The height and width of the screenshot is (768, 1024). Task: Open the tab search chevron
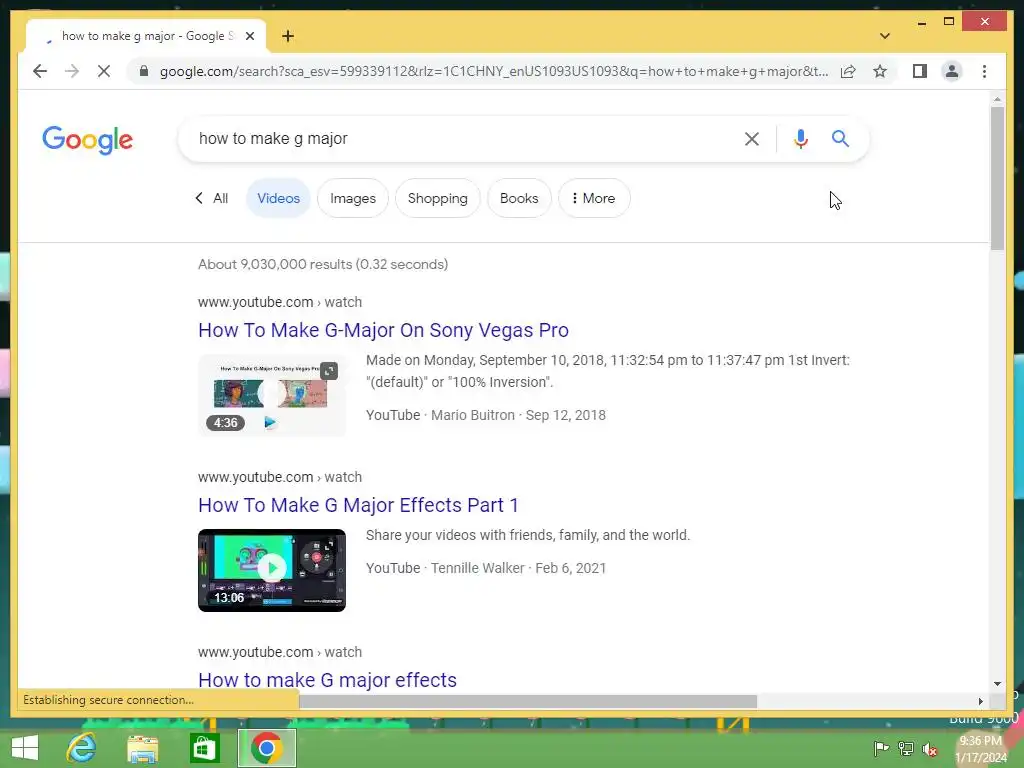pyautogui.click(x=884, y=36)
